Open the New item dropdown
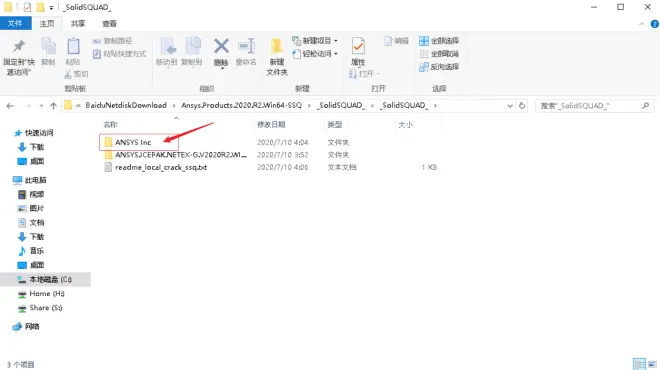The width and height of the screenshot is (660, 370). [x=315, y=41]
